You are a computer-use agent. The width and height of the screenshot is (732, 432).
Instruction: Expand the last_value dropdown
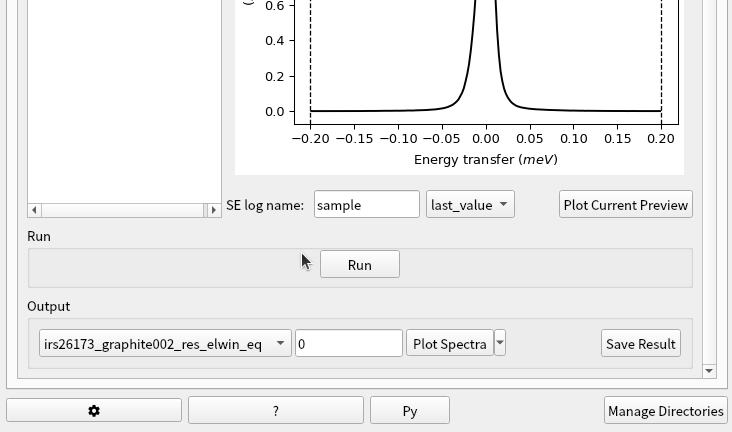[x=470, y=205]
